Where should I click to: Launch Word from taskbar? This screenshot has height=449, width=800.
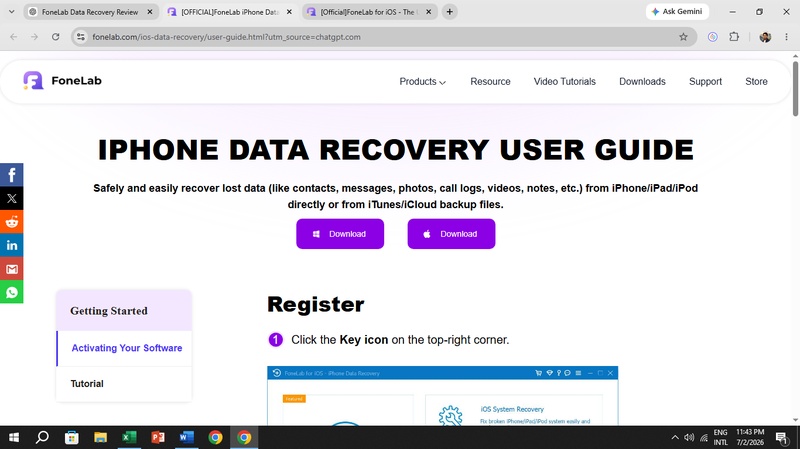(187, 437)
